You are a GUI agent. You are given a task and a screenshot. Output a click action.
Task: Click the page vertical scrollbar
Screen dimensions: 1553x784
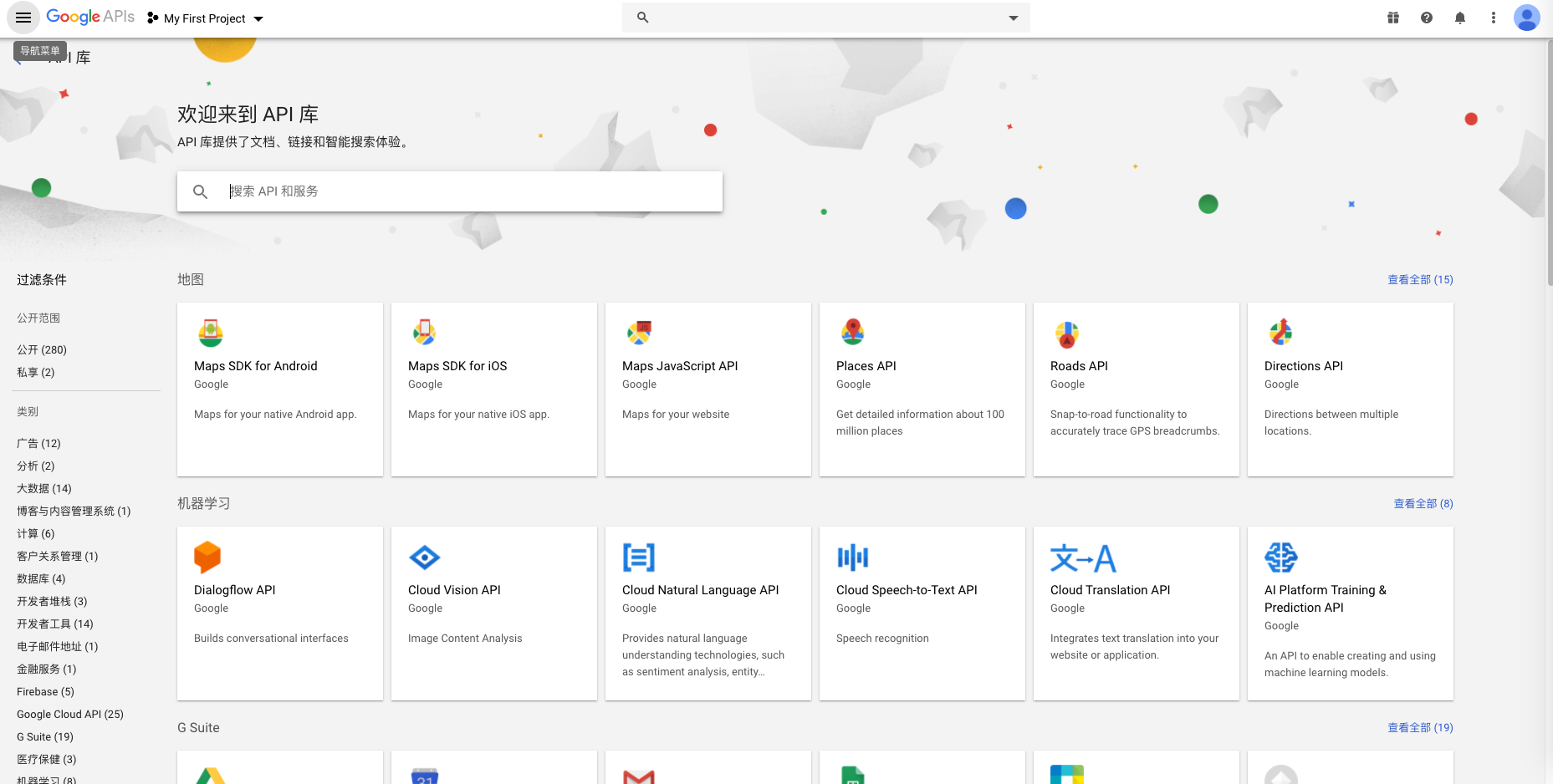[1549, 163]
